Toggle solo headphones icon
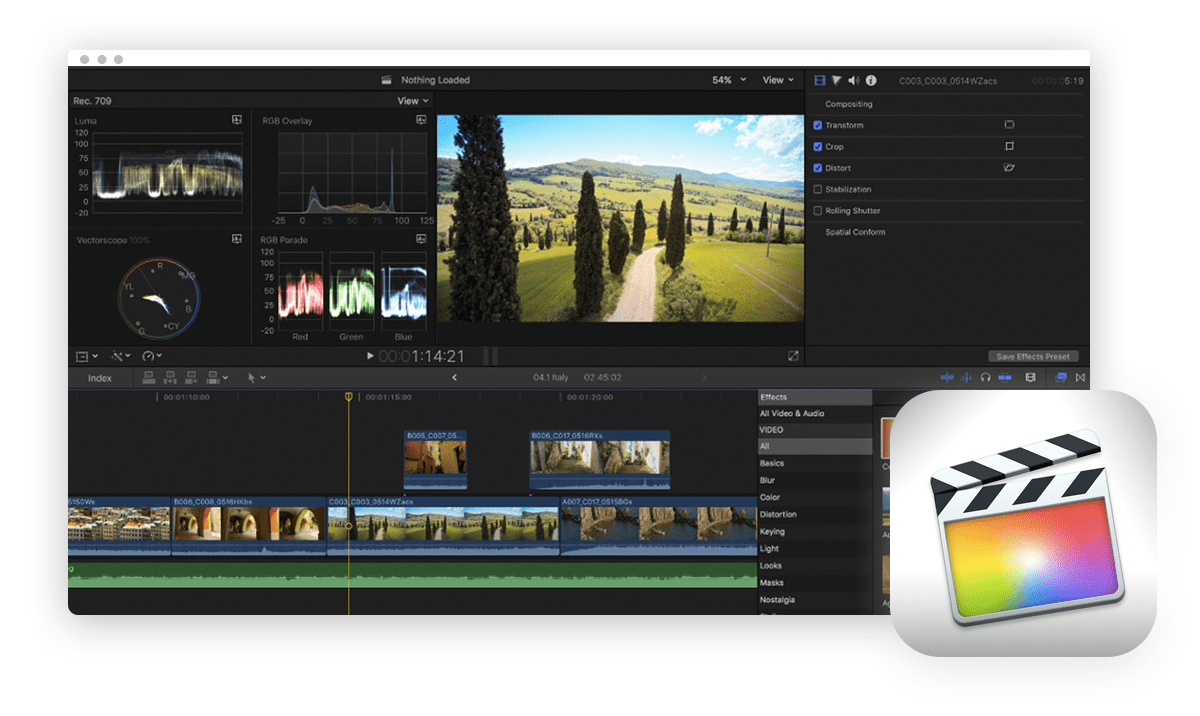The width and height of the screenshot is (1200, 716). pyautogui.click(x=986, y=377)
